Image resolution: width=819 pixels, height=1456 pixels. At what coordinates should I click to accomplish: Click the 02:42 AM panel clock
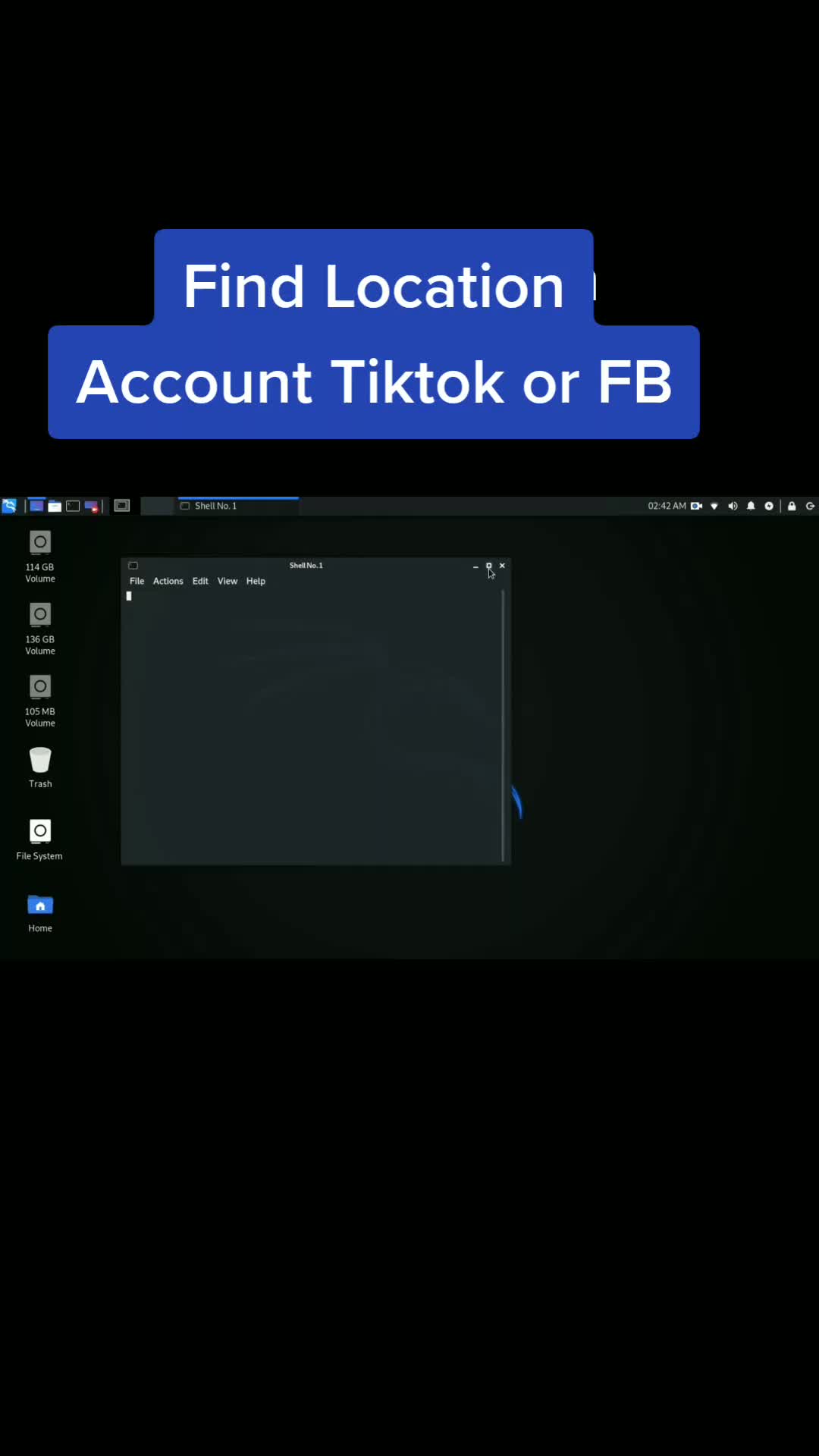(667, 506)
